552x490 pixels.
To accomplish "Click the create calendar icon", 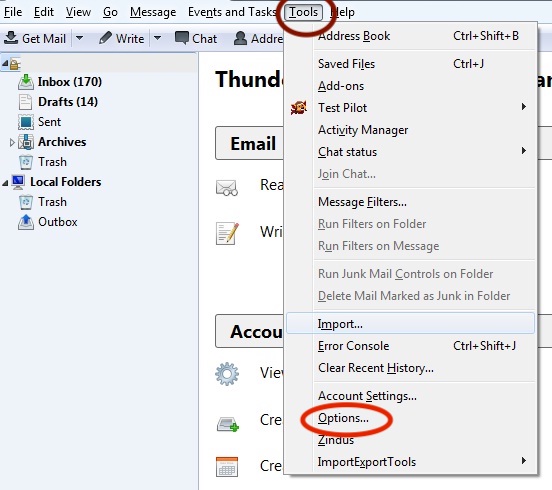I will [x=227, y=467].
